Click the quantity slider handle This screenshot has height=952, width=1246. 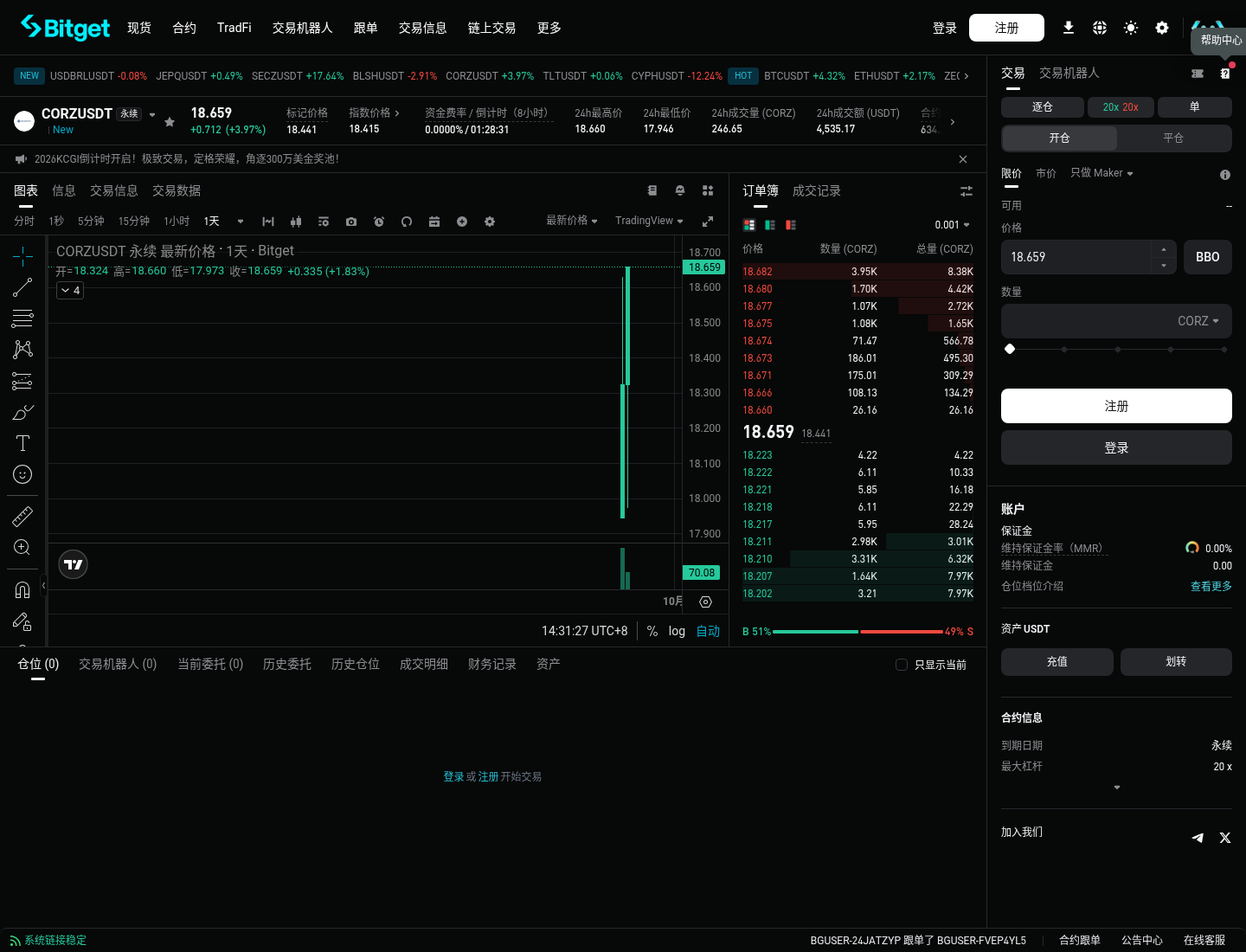1010,349
